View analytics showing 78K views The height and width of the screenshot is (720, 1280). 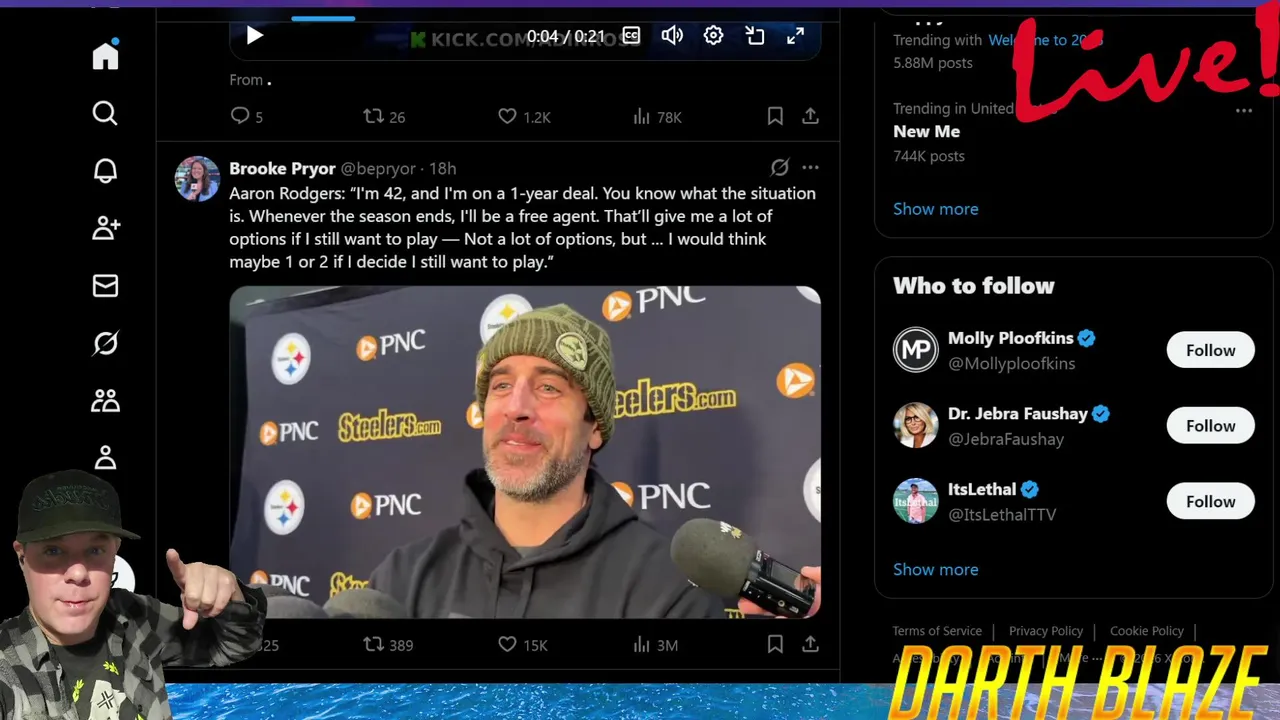[x=657, y=117]
